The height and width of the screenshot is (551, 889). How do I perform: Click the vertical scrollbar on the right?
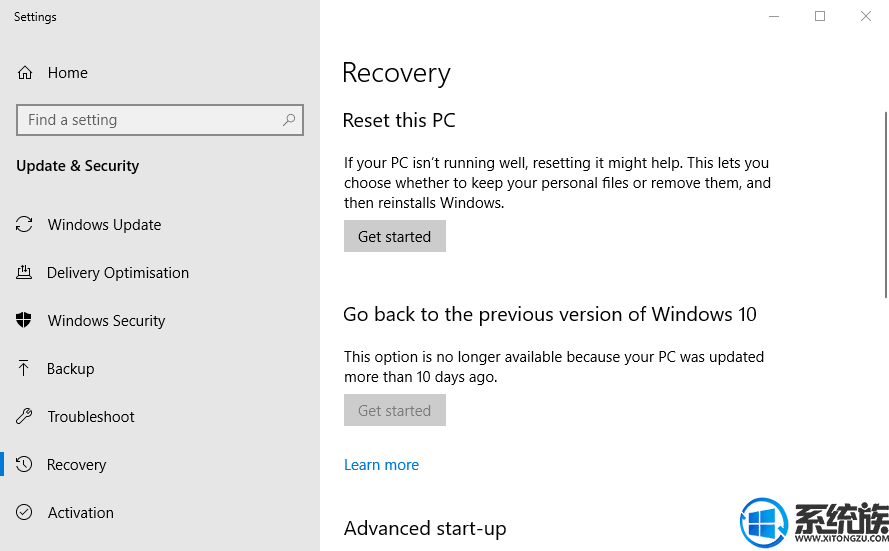click(x=886, y=205)
